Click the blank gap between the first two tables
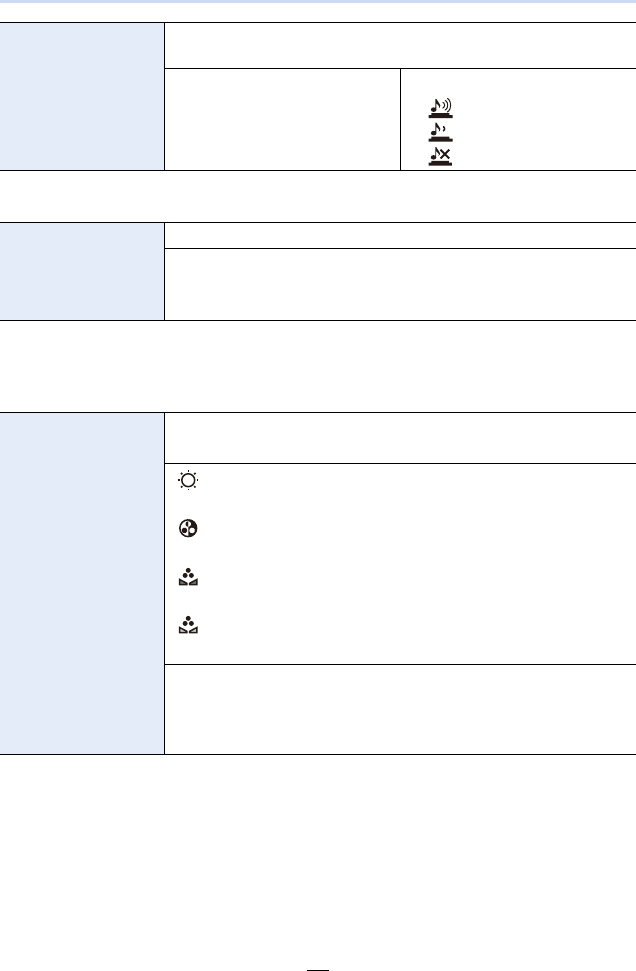Screen dimensions: 636x971 pyautogui.click(x=318, y=196)
